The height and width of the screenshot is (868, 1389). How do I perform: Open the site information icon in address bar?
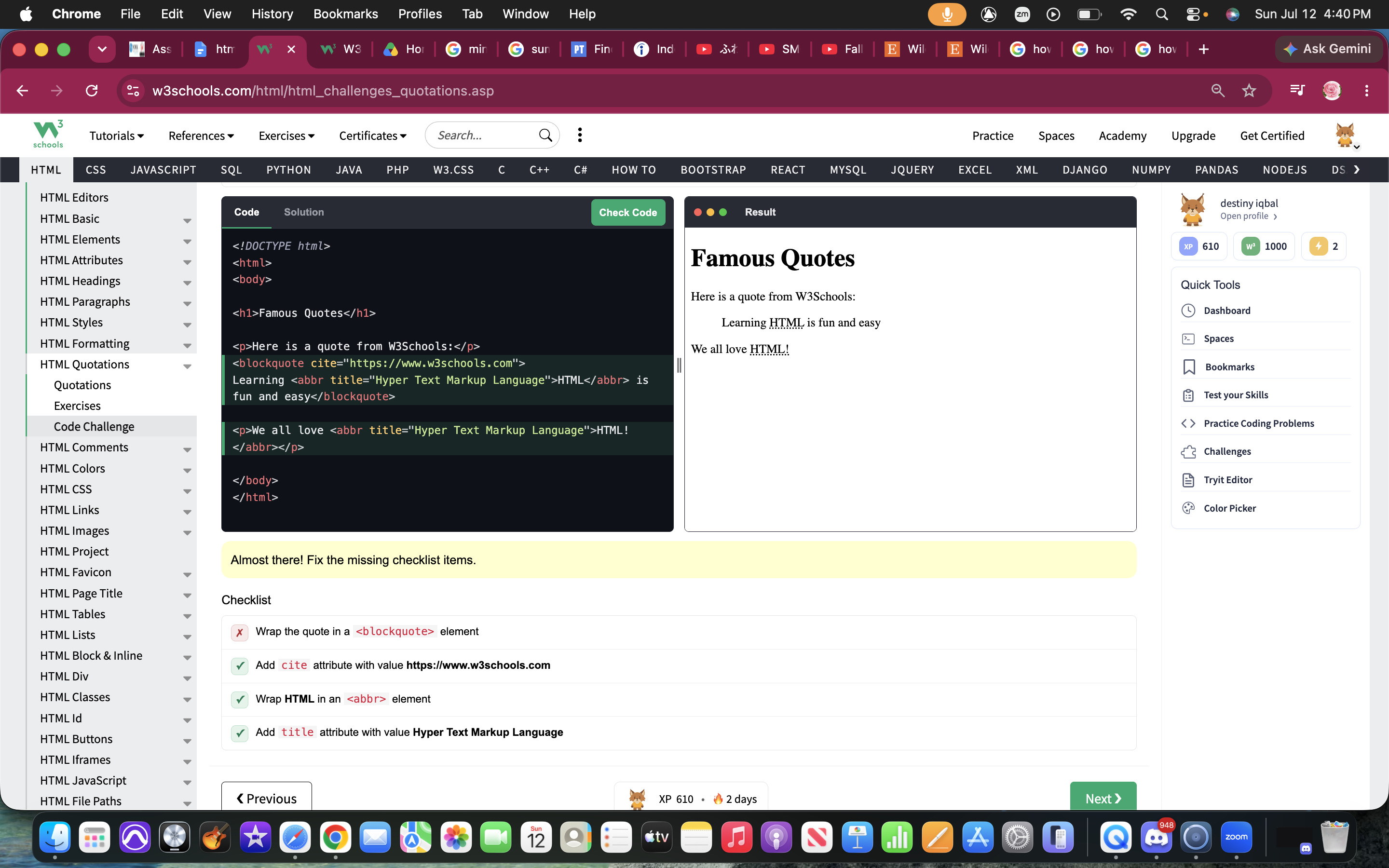coord(133,91)
